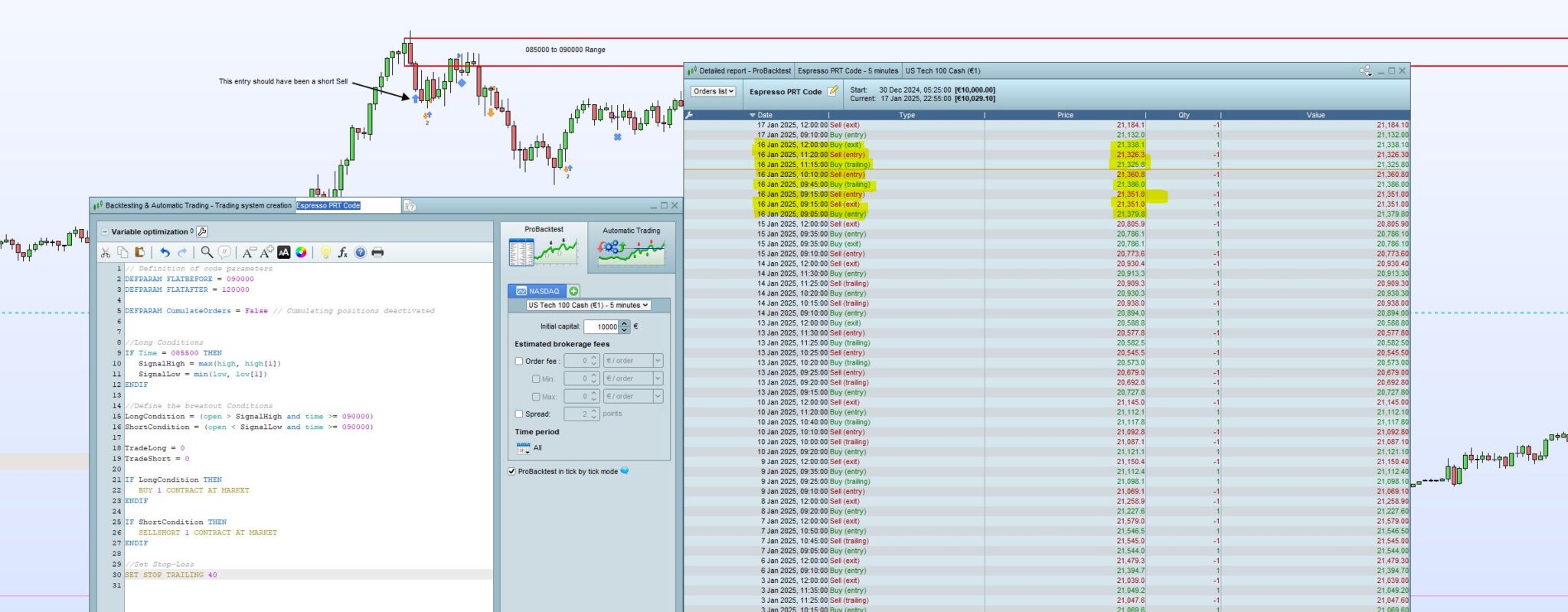This screenshot has width=1568, height=612.
Task: Collapse the Variable optimization section
Action: 105,231
